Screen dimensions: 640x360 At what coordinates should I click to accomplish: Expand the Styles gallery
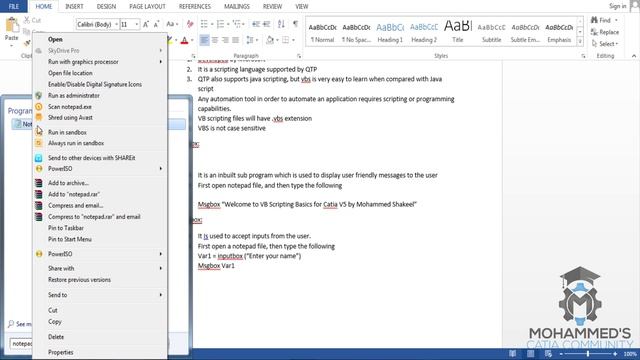580,41
